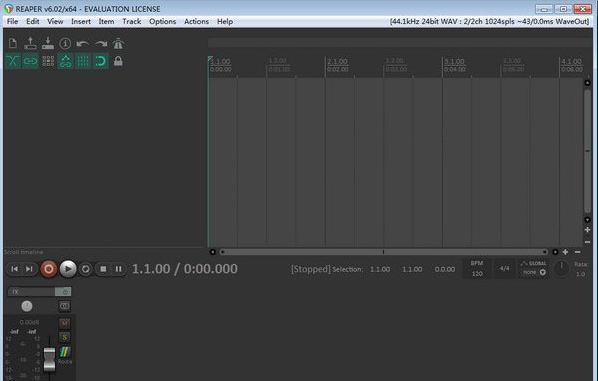Screen dimensions: 598x381
Task: Click the master volume fader handle
Action: tap(49, 359)
